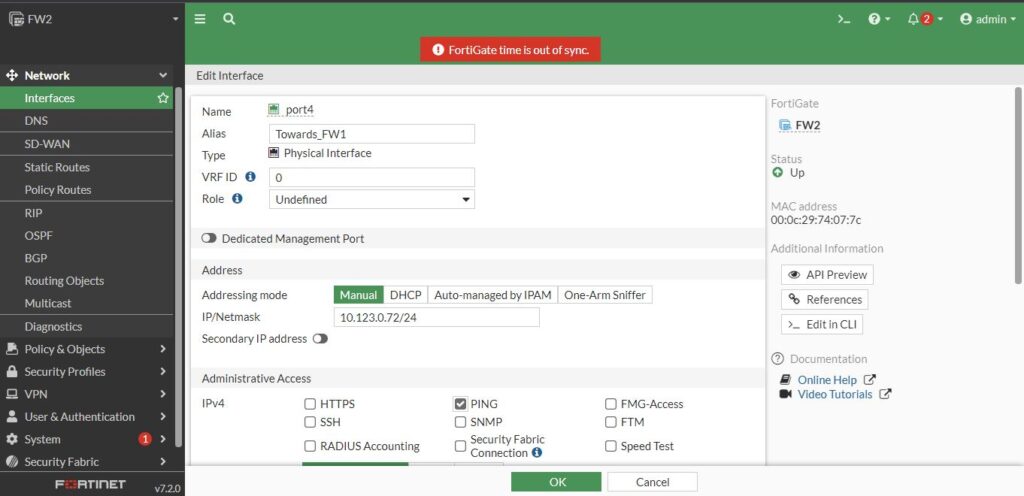
Task: Enable the Secondary IP address toggle
Action: [320, 339]
